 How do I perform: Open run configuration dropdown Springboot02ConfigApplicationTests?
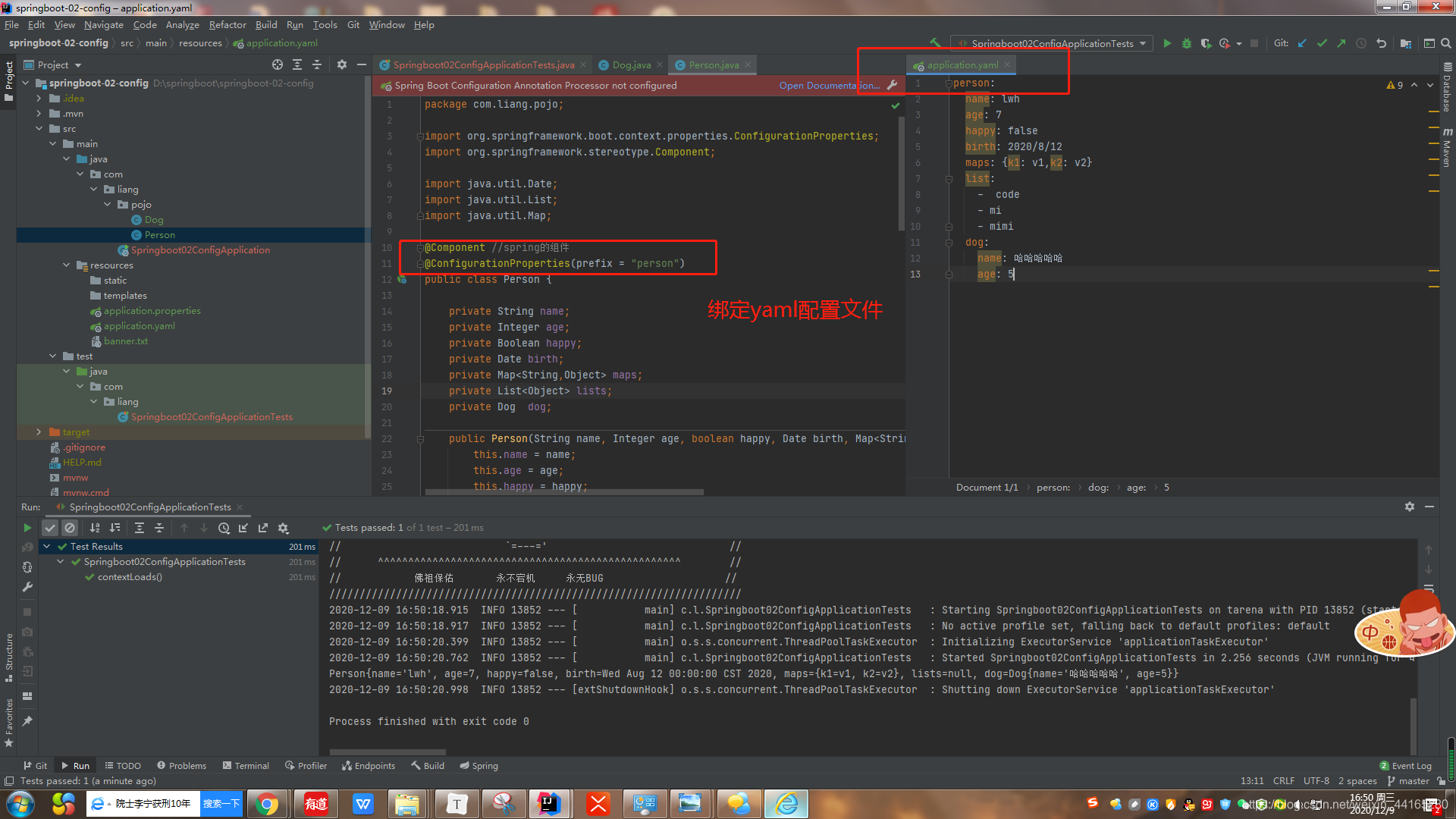point(1054,43)
